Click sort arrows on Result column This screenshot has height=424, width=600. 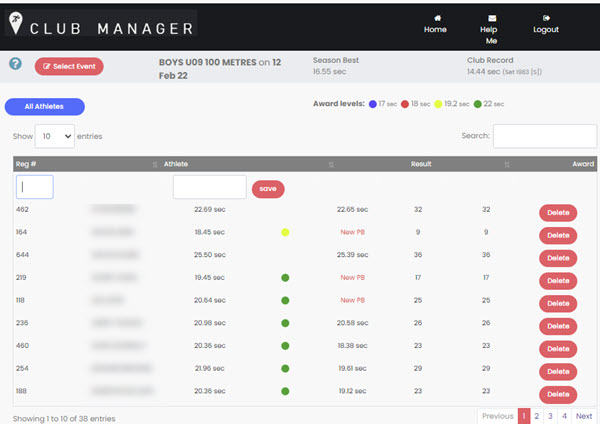coord(507,164)
